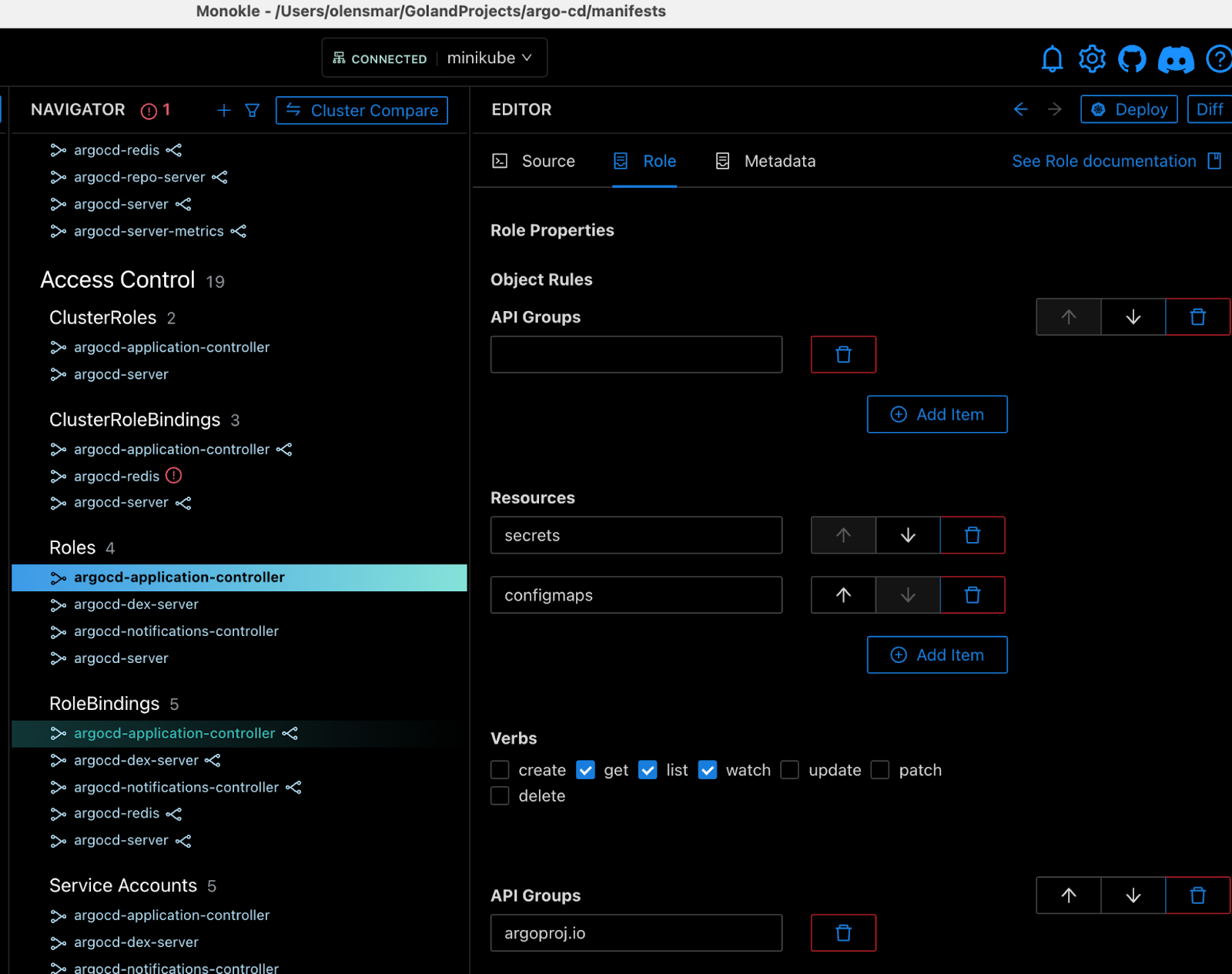This screenshot has height=974, width=1232.
Task: Open settings via gear icon
Action: [1092, 59]
